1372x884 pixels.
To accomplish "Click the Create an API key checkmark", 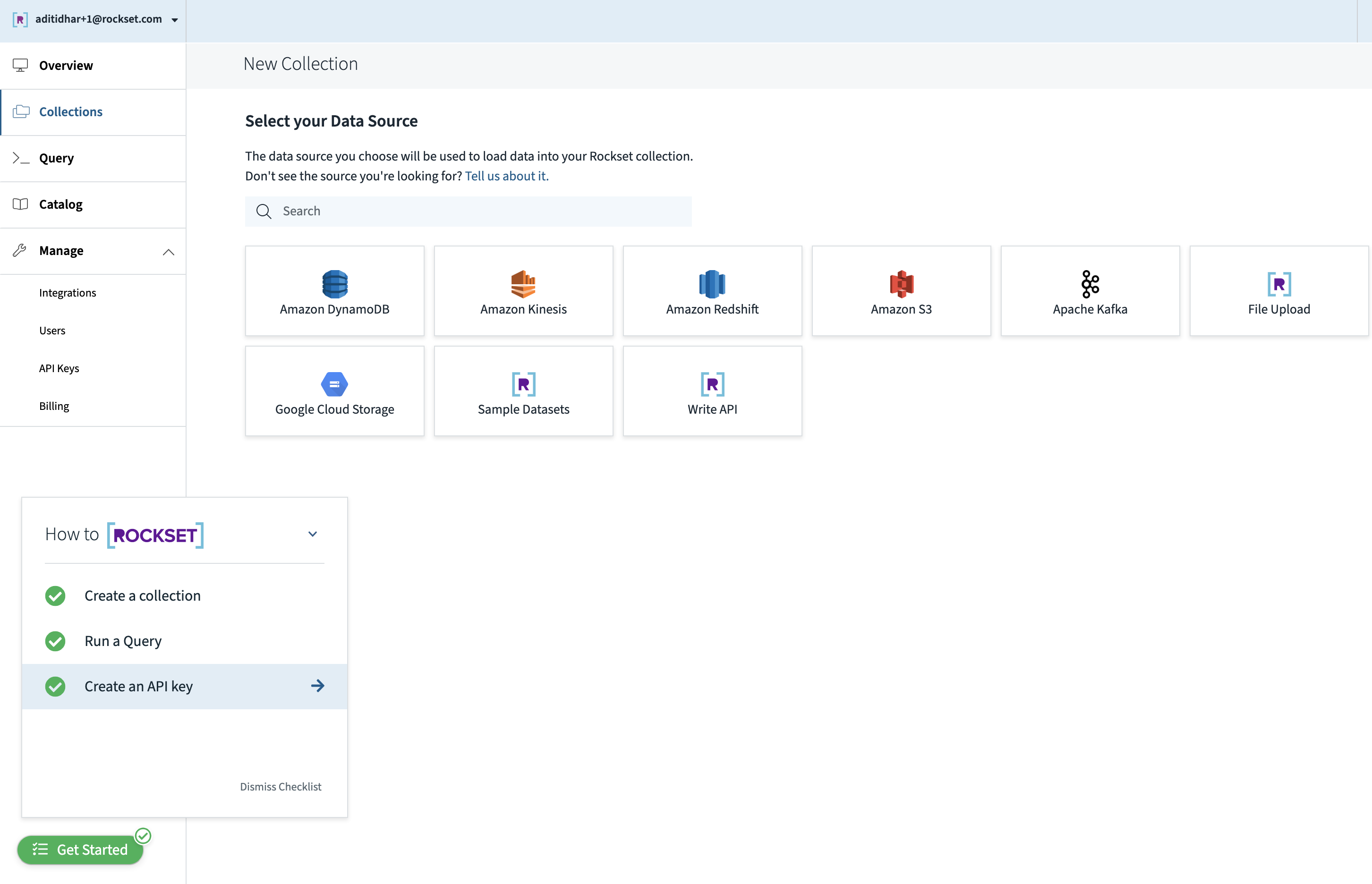I will tap(55, 687).
